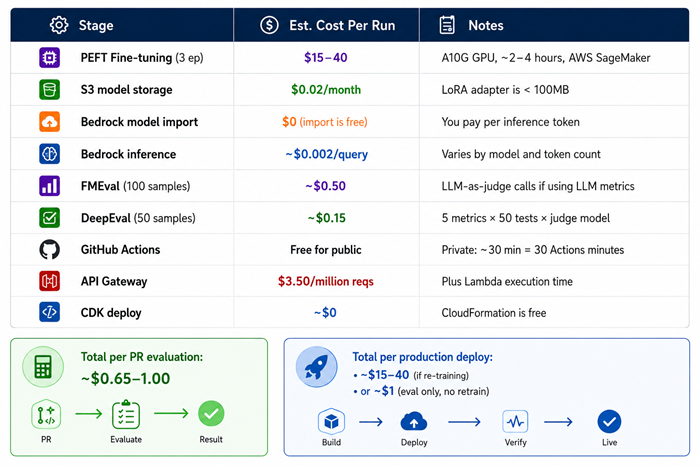Click the 'Total per PR evaluation:' heading
The height and width of the screenshot is (466, 700).
[x=142, y=357]
